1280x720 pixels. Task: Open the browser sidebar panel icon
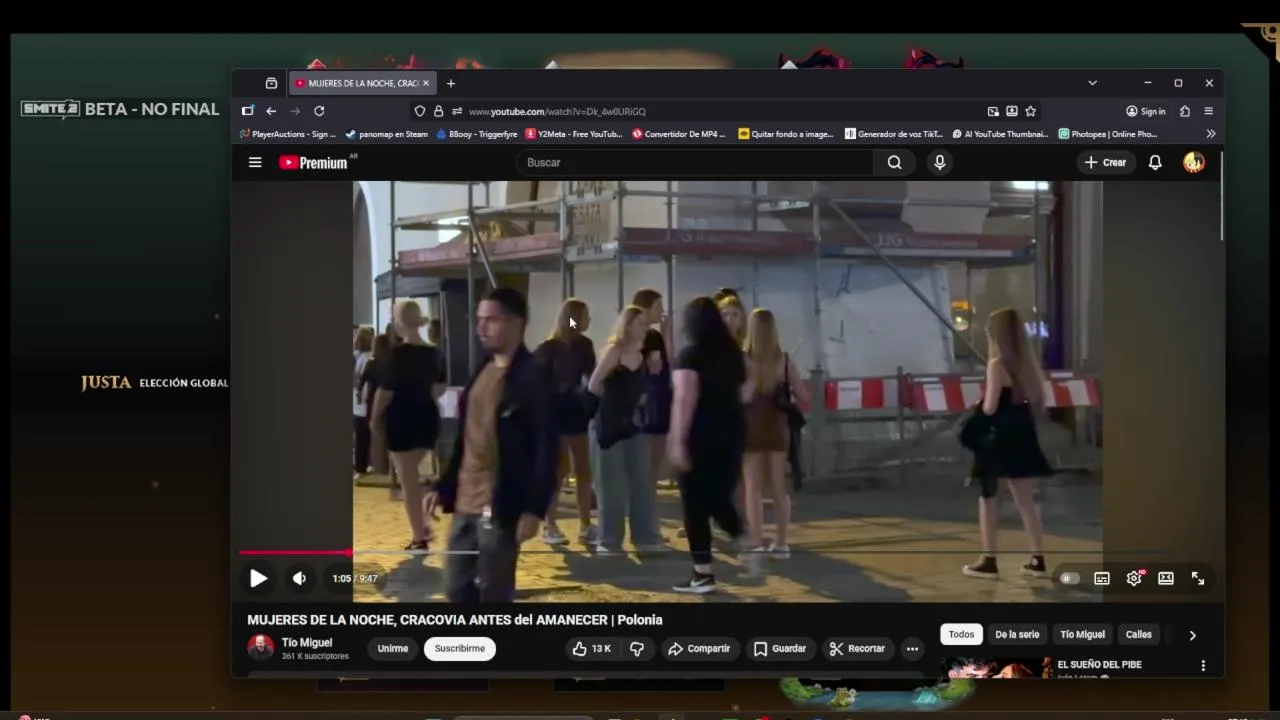click(248, 111)
